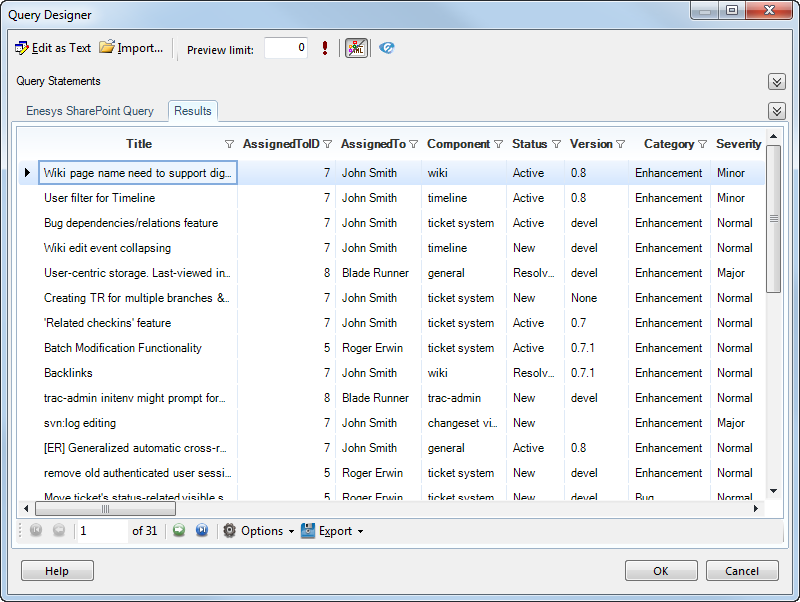Select the Results tab

tap(193, 111)
